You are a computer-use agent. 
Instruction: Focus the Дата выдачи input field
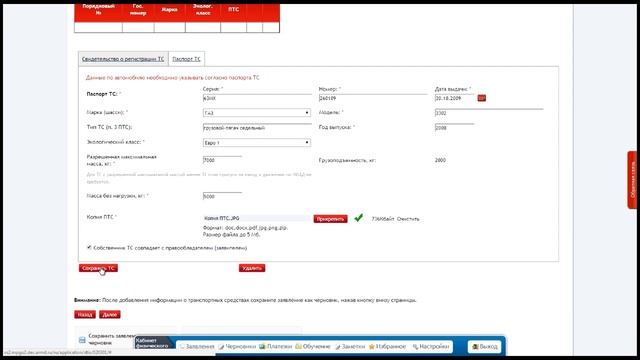454,98
